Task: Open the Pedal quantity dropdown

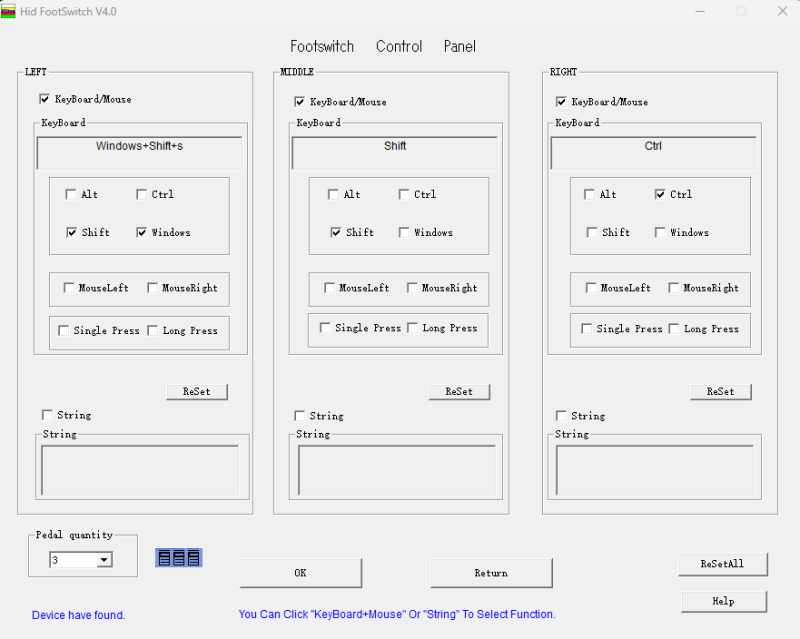Action: pyautogui.click(x=104, y=560)
